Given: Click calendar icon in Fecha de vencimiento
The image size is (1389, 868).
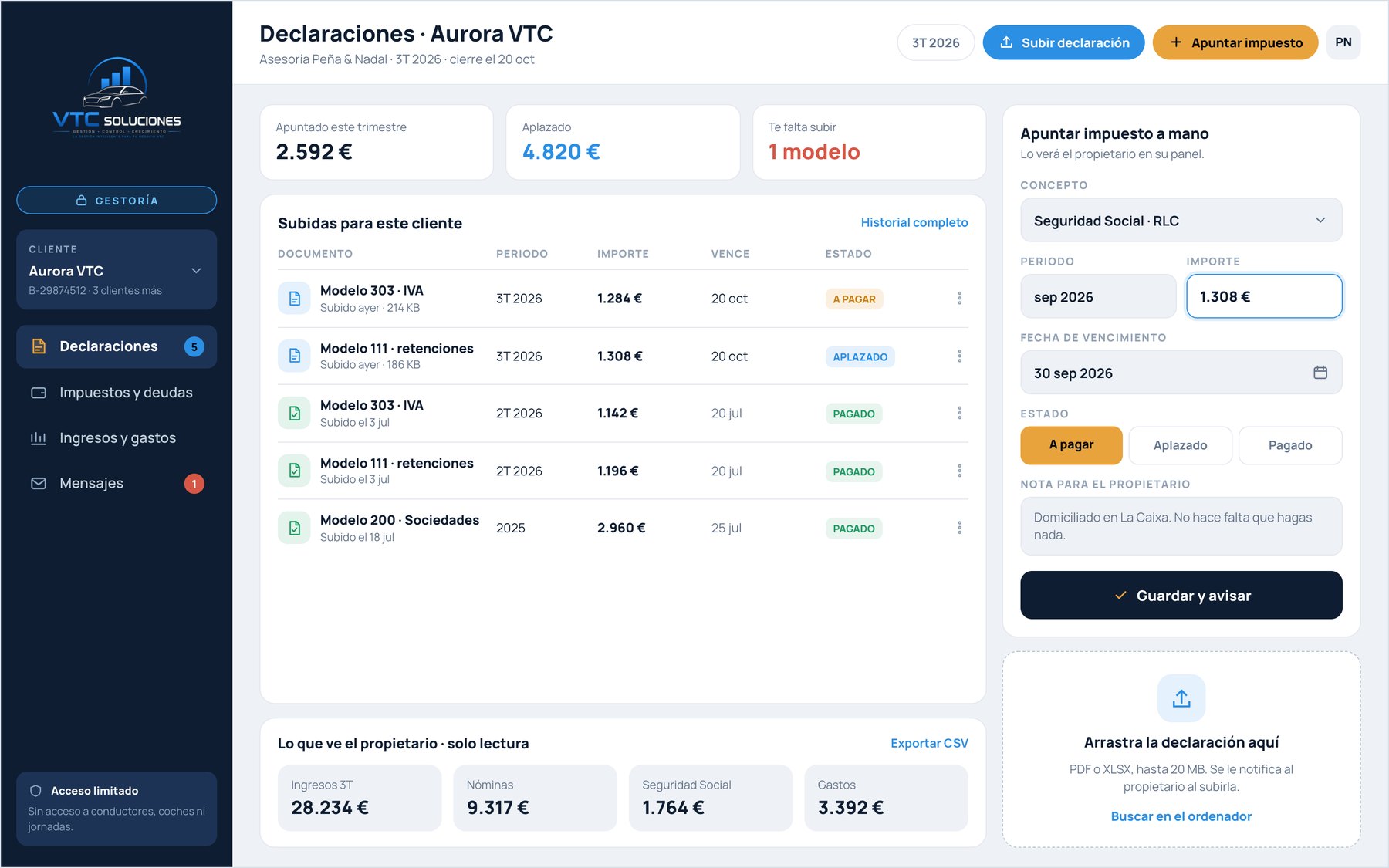Looking at the screenshot, I should [1320, 373].
